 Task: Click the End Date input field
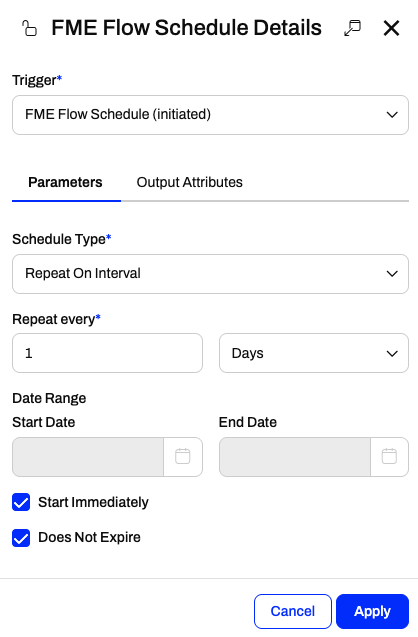295,457
